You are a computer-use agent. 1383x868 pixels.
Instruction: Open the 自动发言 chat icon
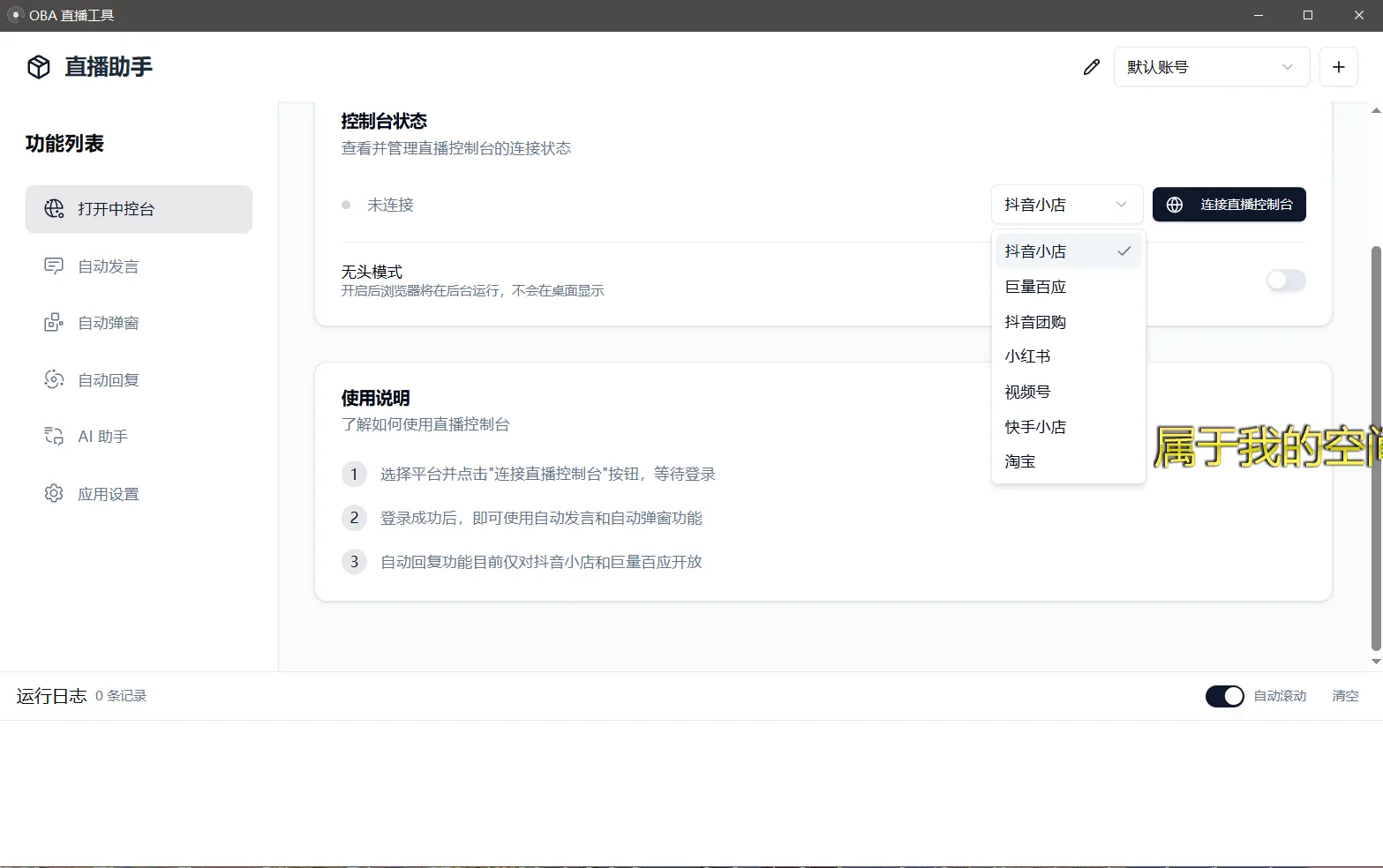tap(54, 266)
